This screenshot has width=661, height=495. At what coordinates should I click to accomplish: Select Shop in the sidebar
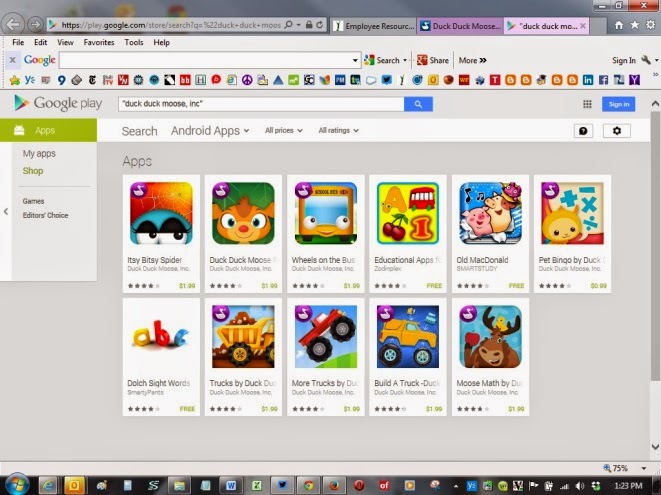pos(33,171)
